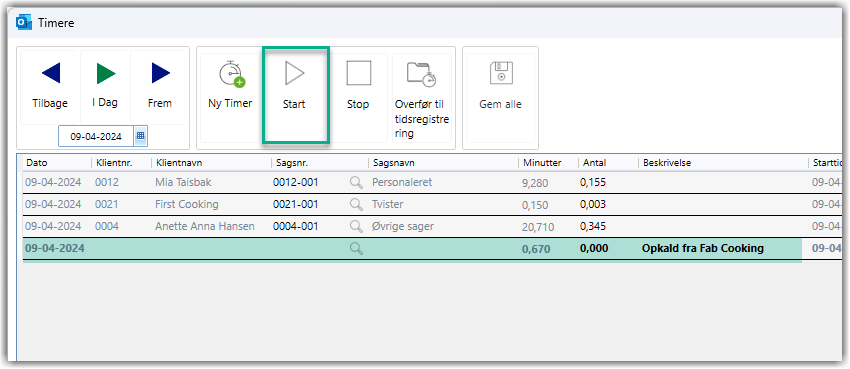Click the Tilbage back arrow icon
Image resolution: width=850 pixels, height=369 pixels.
51,73
